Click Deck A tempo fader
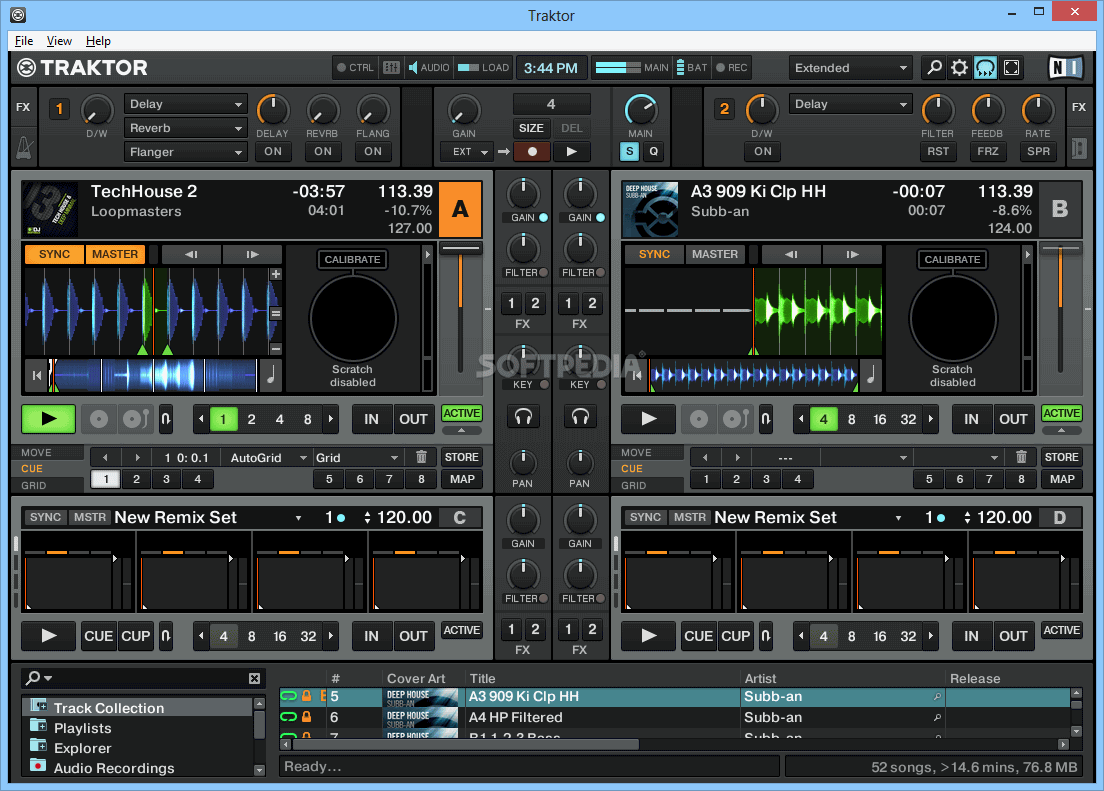Viewport: 1104px width, 791px height. pyautogui.click(x=460, y=248)
